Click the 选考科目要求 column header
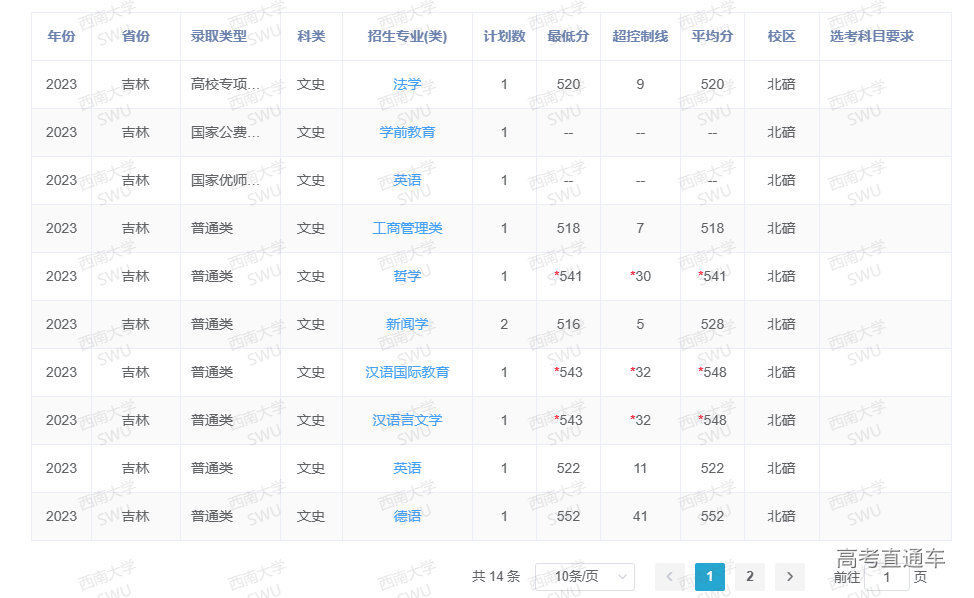 point(871,36)
